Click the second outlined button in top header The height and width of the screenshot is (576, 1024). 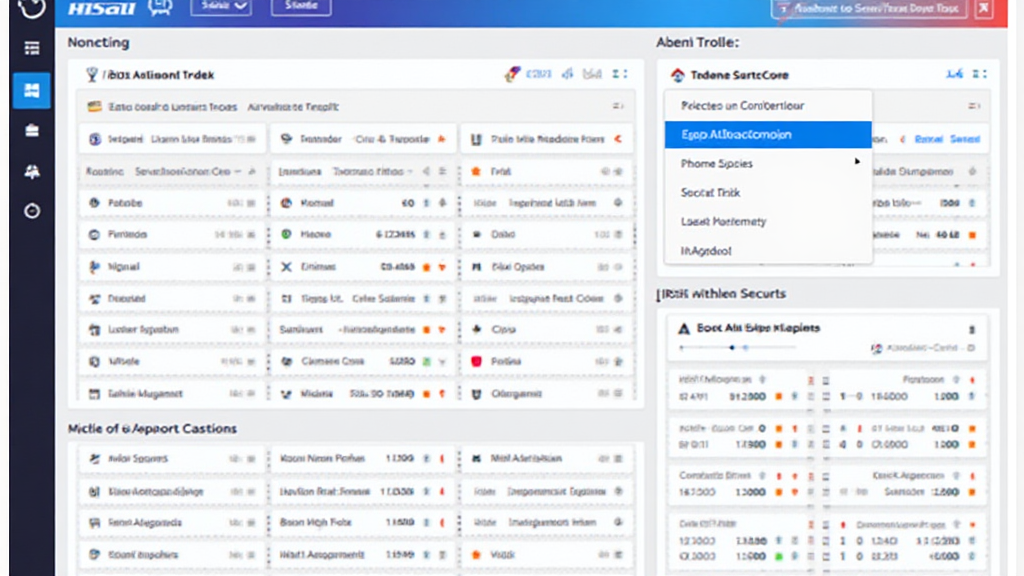coord(301,7)
